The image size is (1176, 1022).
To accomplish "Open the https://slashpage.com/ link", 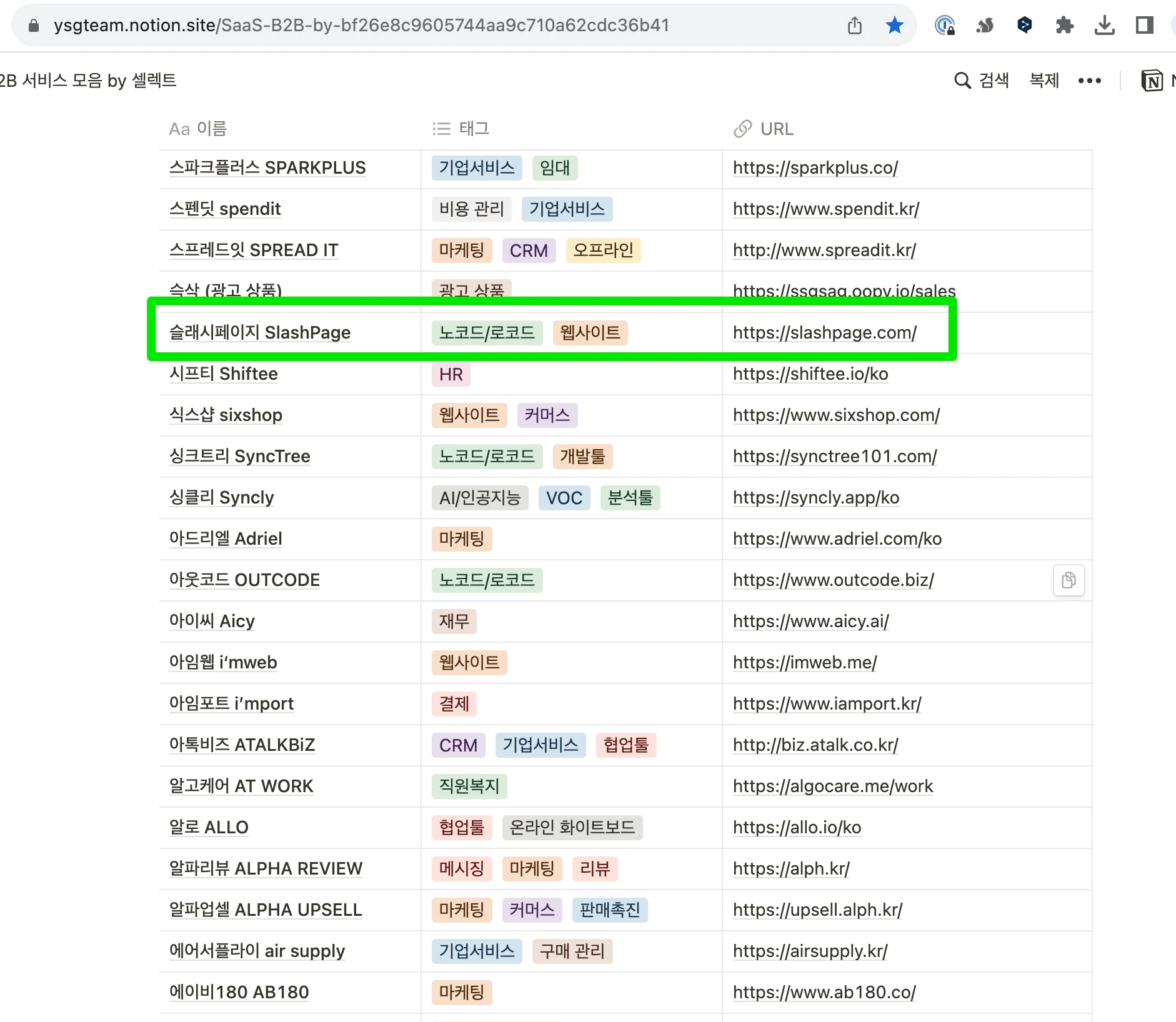I will [824, 332].
